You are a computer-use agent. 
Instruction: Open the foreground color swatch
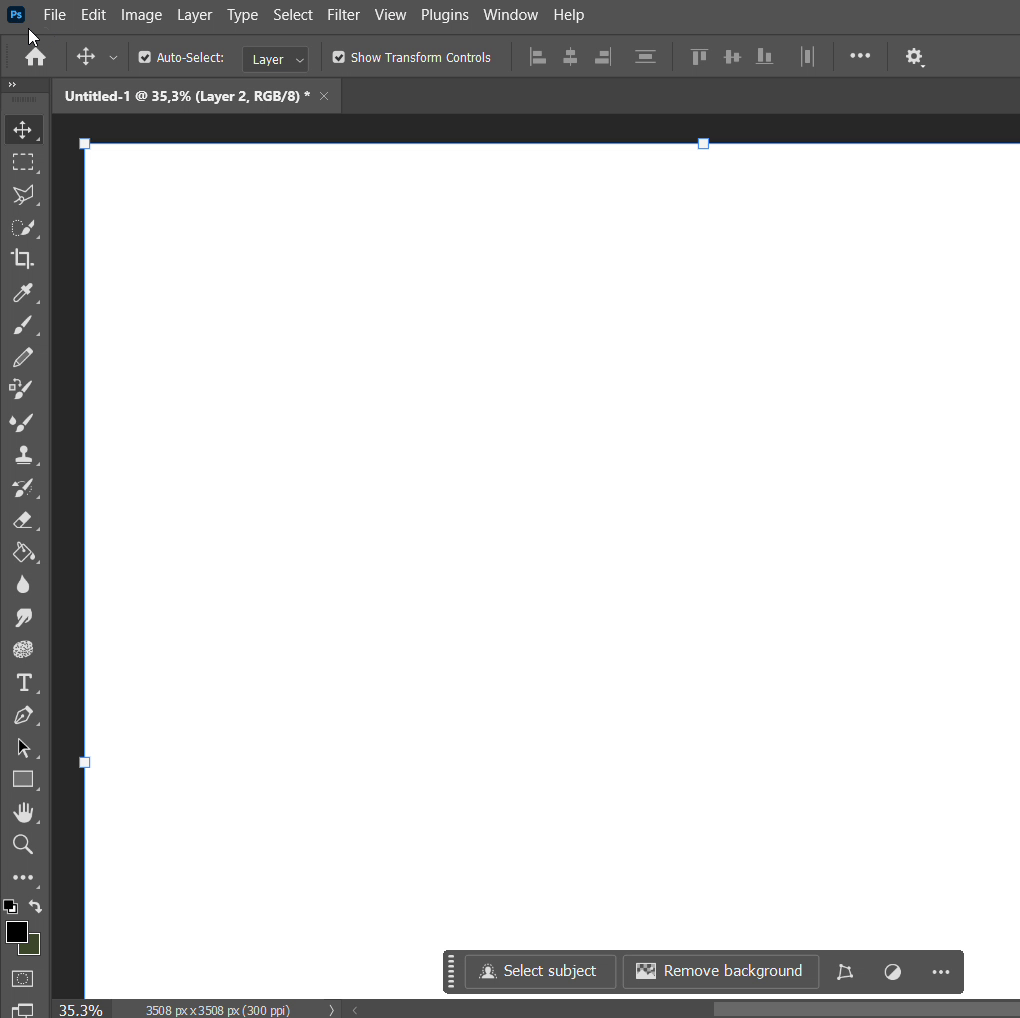pos(16,932)
